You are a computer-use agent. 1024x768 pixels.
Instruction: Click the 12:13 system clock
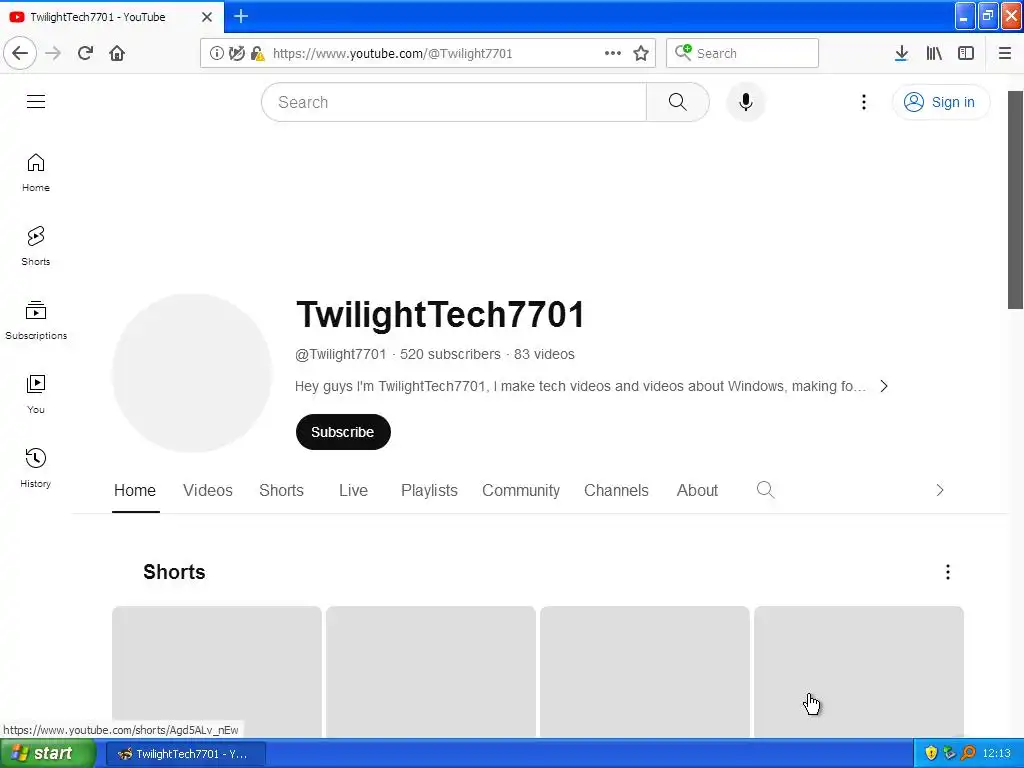click(997, 754)
